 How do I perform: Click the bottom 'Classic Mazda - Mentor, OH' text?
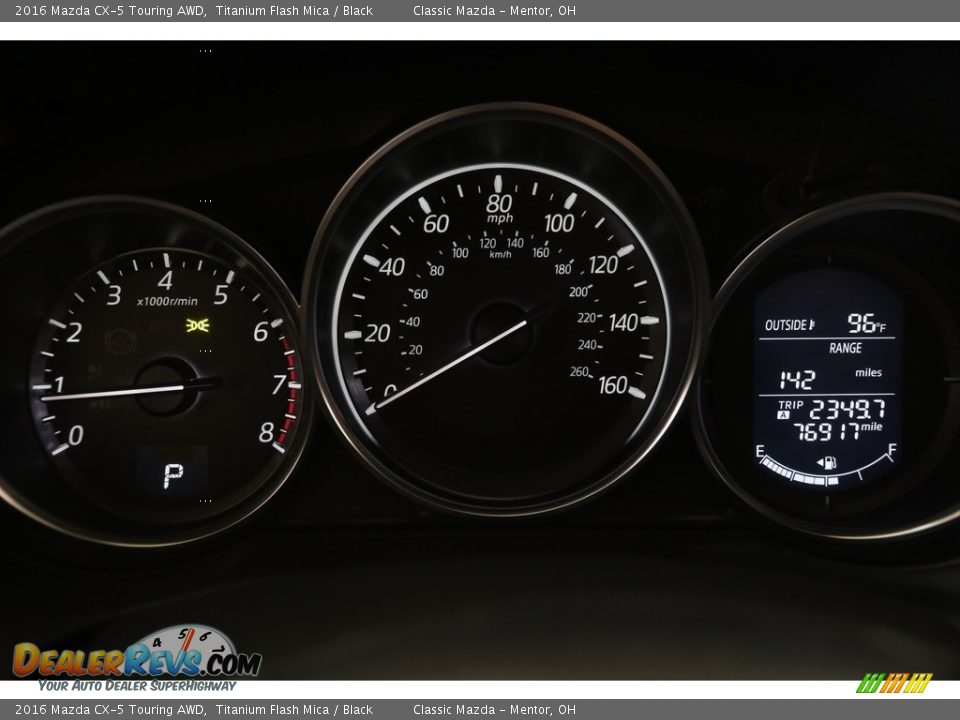click(494, 710)
